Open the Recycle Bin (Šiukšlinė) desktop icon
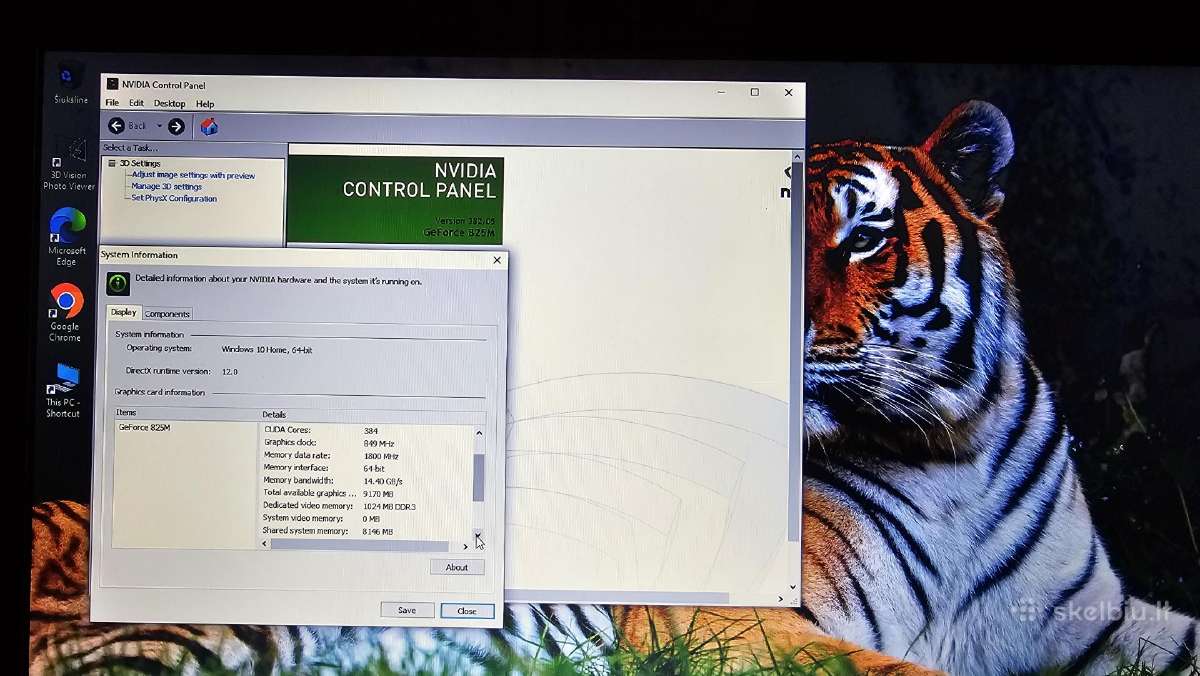 pyautogui.click(x=69, y=84)
